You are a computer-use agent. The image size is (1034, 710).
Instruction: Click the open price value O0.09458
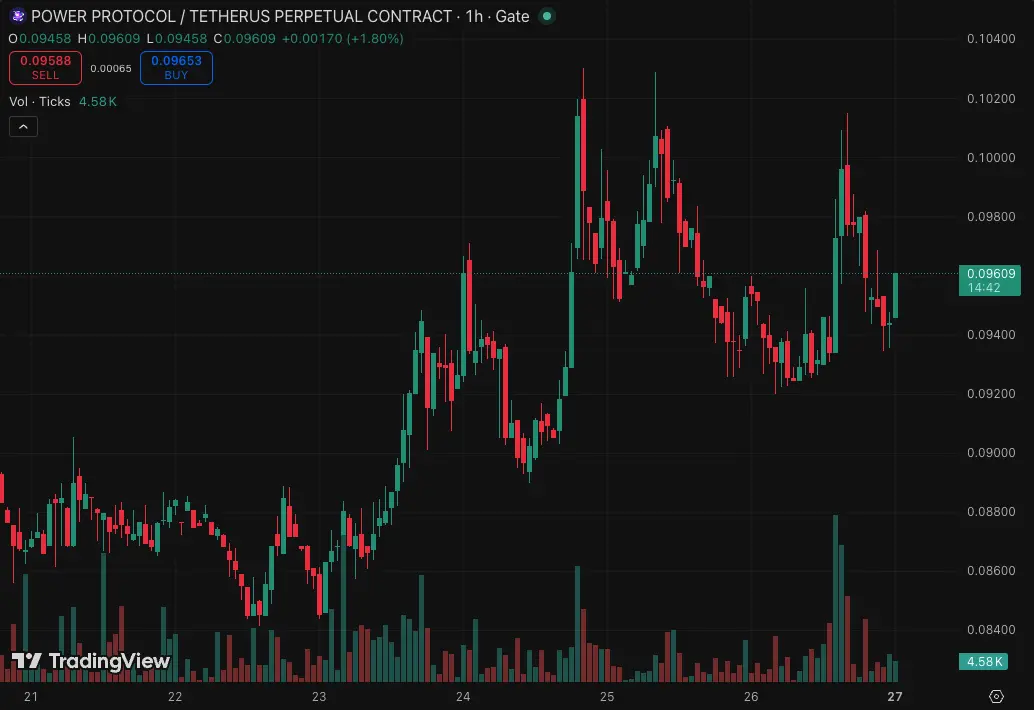(x=40, y=39)
